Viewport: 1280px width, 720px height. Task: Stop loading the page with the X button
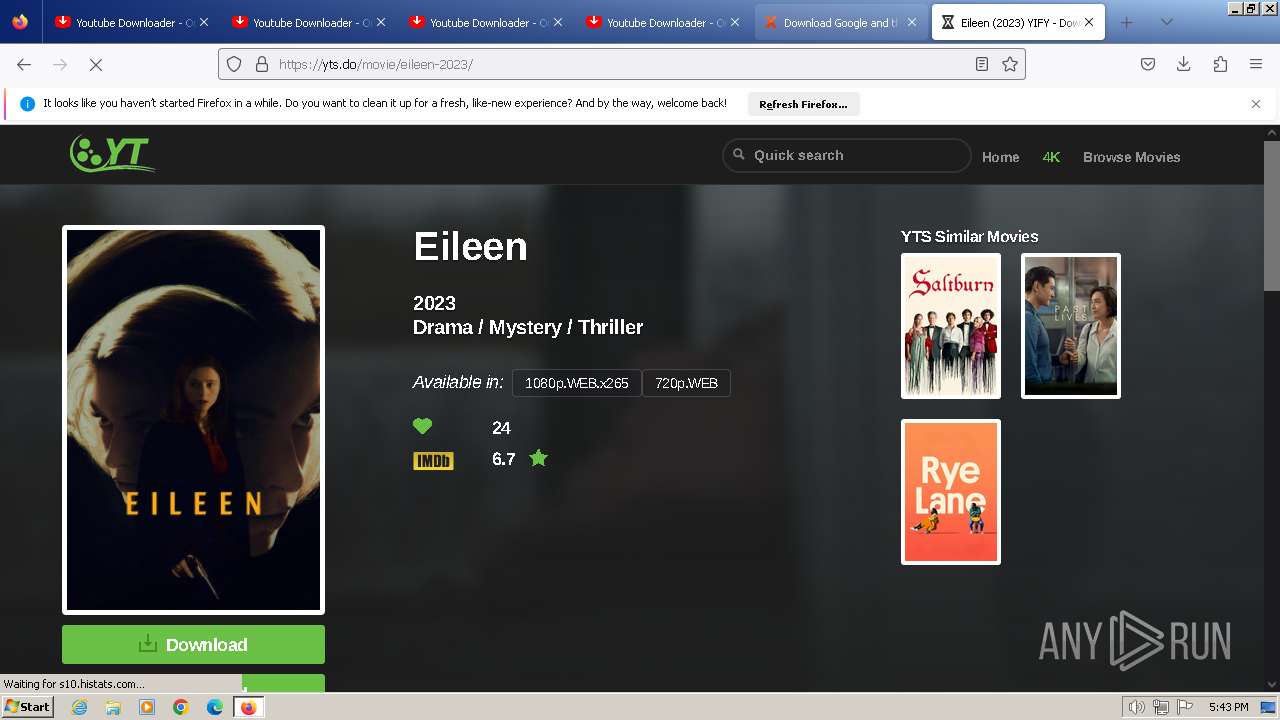(96, 64)
